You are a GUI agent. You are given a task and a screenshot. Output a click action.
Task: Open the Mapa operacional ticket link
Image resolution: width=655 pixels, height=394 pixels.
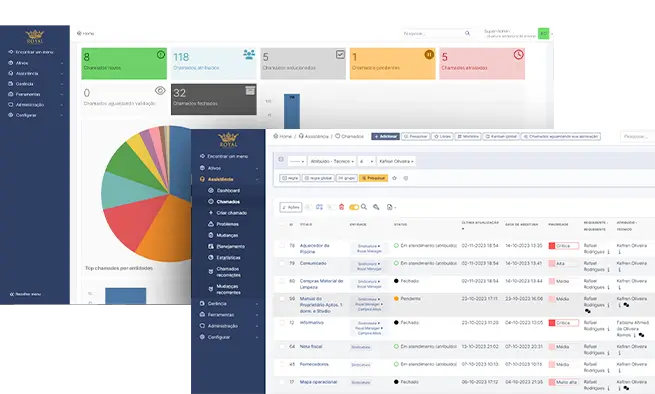tap(318, 382)
